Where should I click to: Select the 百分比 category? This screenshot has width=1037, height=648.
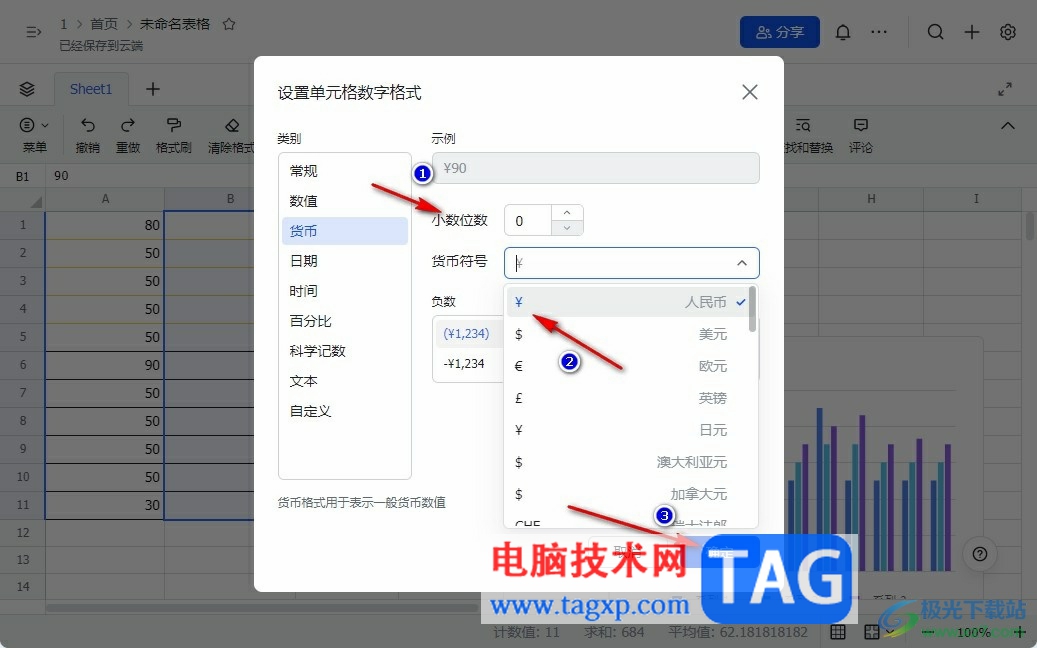click(x=345, y=321)
